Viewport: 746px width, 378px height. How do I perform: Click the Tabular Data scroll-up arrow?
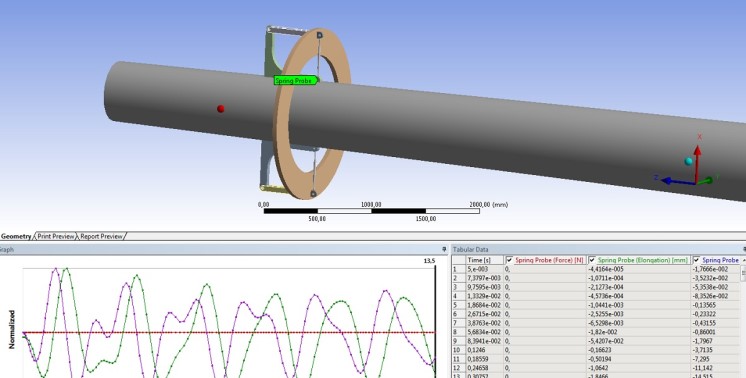pyautogui.click(x=744, y=261)
